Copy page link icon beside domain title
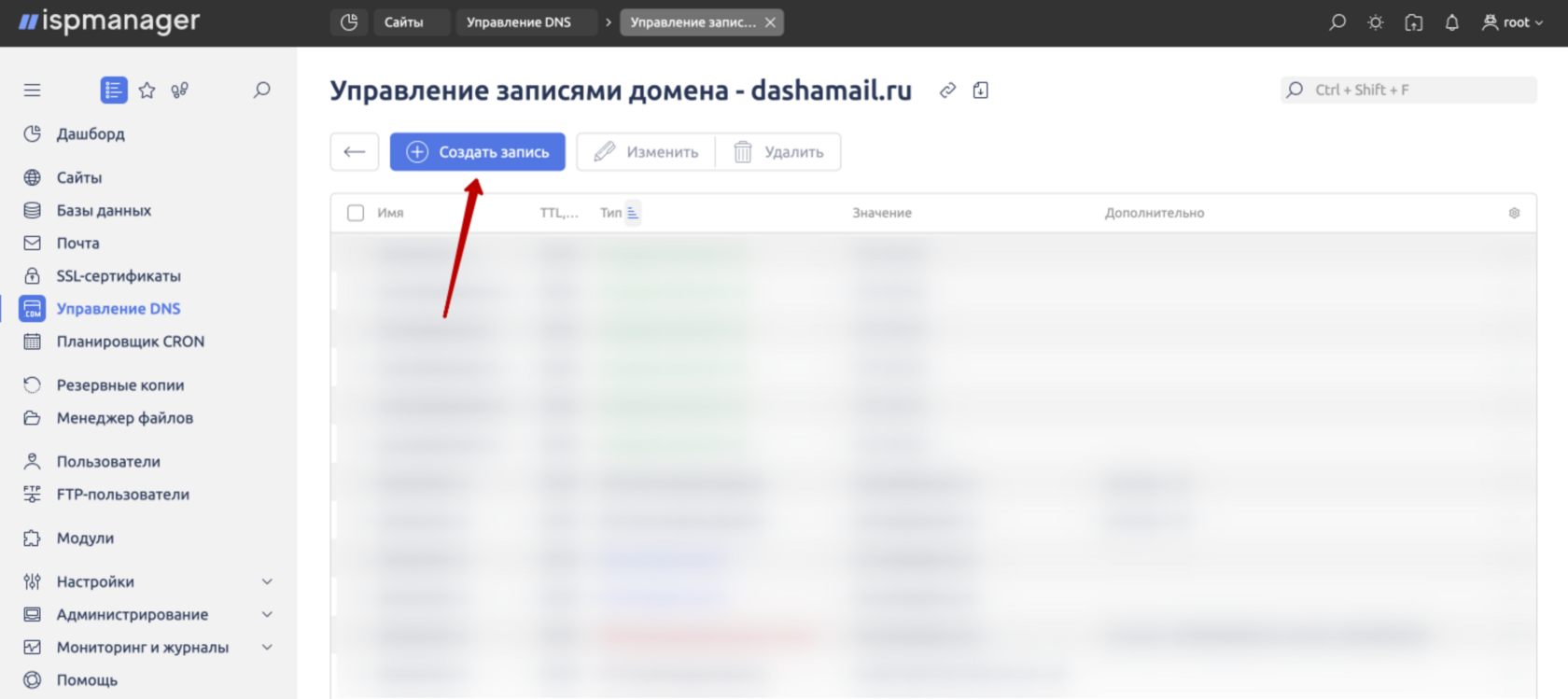1568x699 pixels. 947,91
